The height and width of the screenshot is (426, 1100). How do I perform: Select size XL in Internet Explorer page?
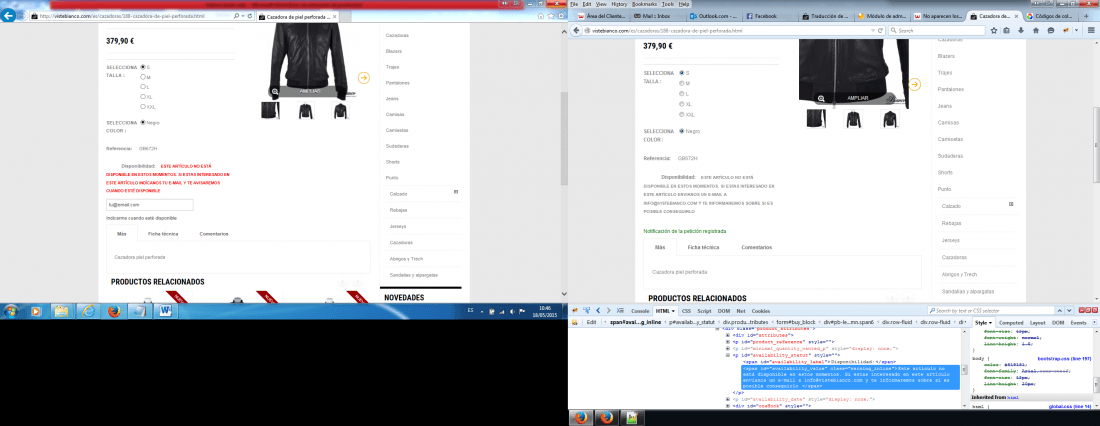[143, 97]
